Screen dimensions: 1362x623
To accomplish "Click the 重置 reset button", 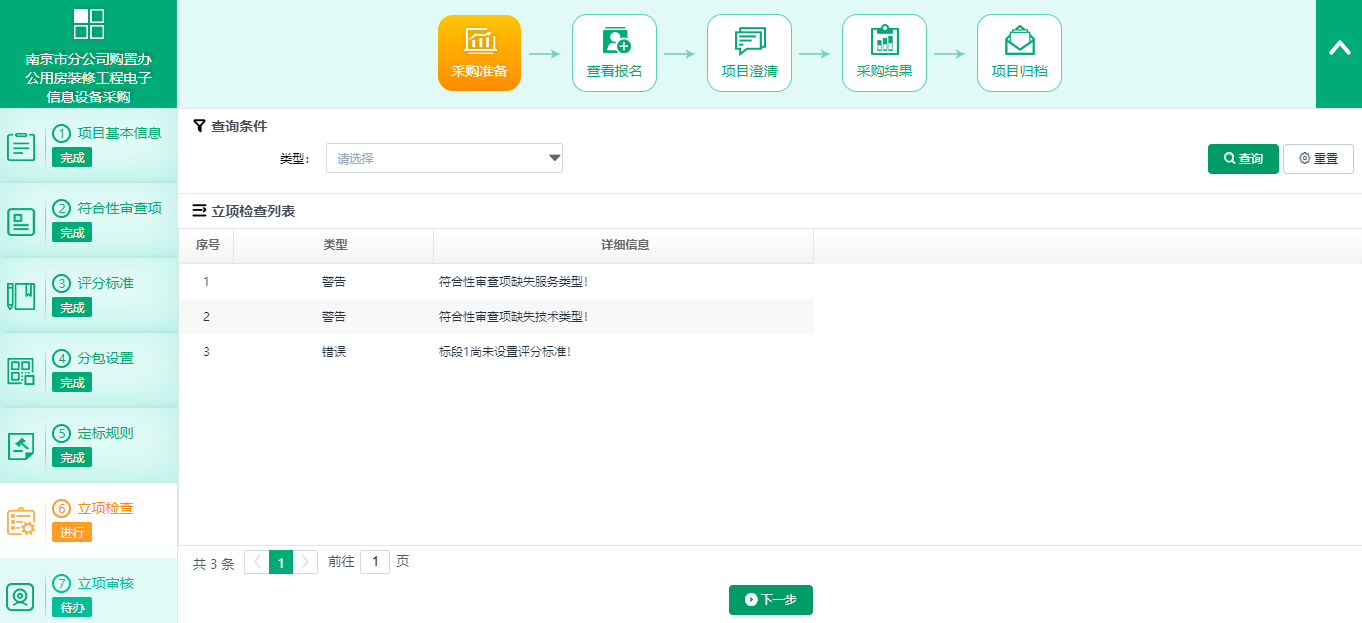I will pos(1318,159).
